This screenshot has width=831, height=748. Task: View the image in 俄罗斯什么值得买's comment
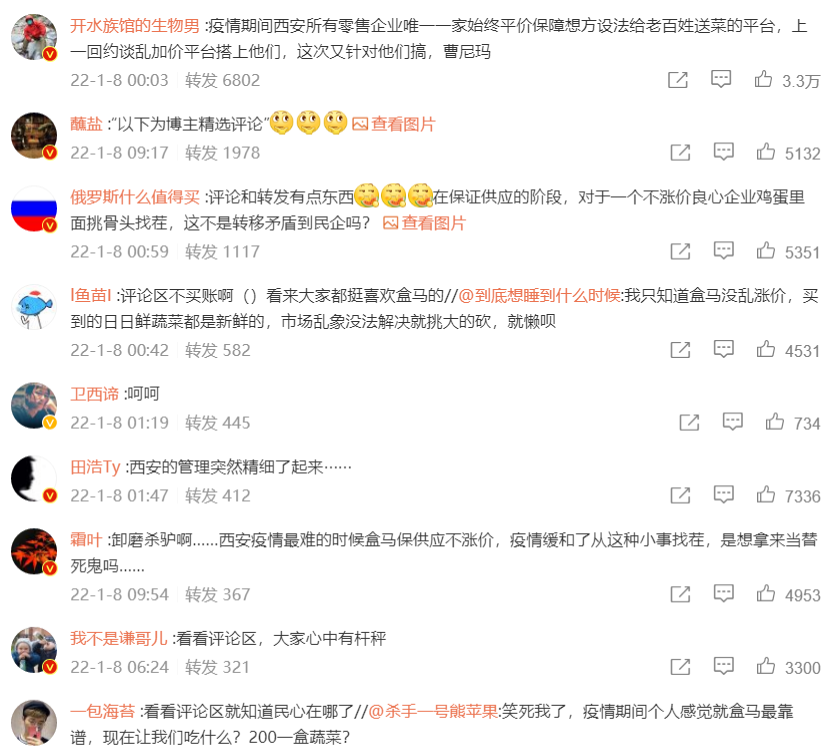tap(425, 223)
